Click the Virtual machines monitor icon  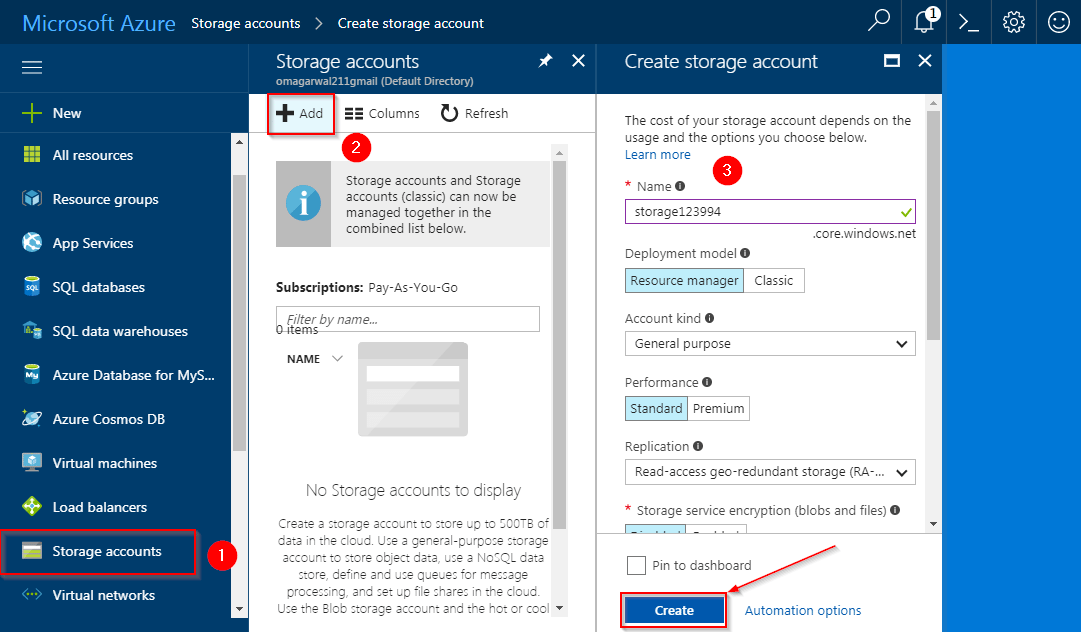[32, 462]
